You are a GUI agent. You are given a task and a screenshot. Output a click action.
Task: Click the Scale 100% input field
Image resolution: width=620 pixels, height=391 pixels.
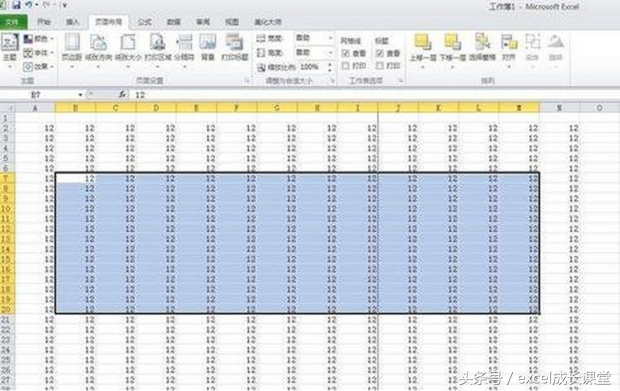[312, 67]
